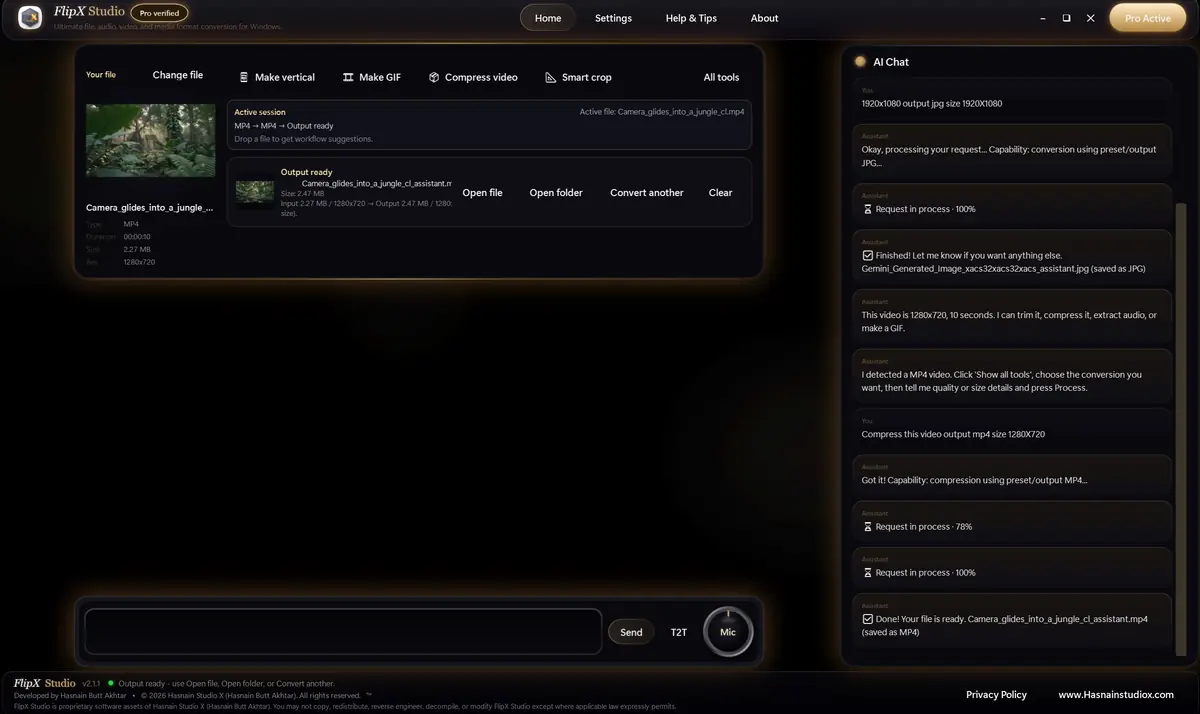This screenshot has width=1200, height=714.
Task: Click the hourglass in the 100% message above 'Finished!'
Action: coord(867,209)
